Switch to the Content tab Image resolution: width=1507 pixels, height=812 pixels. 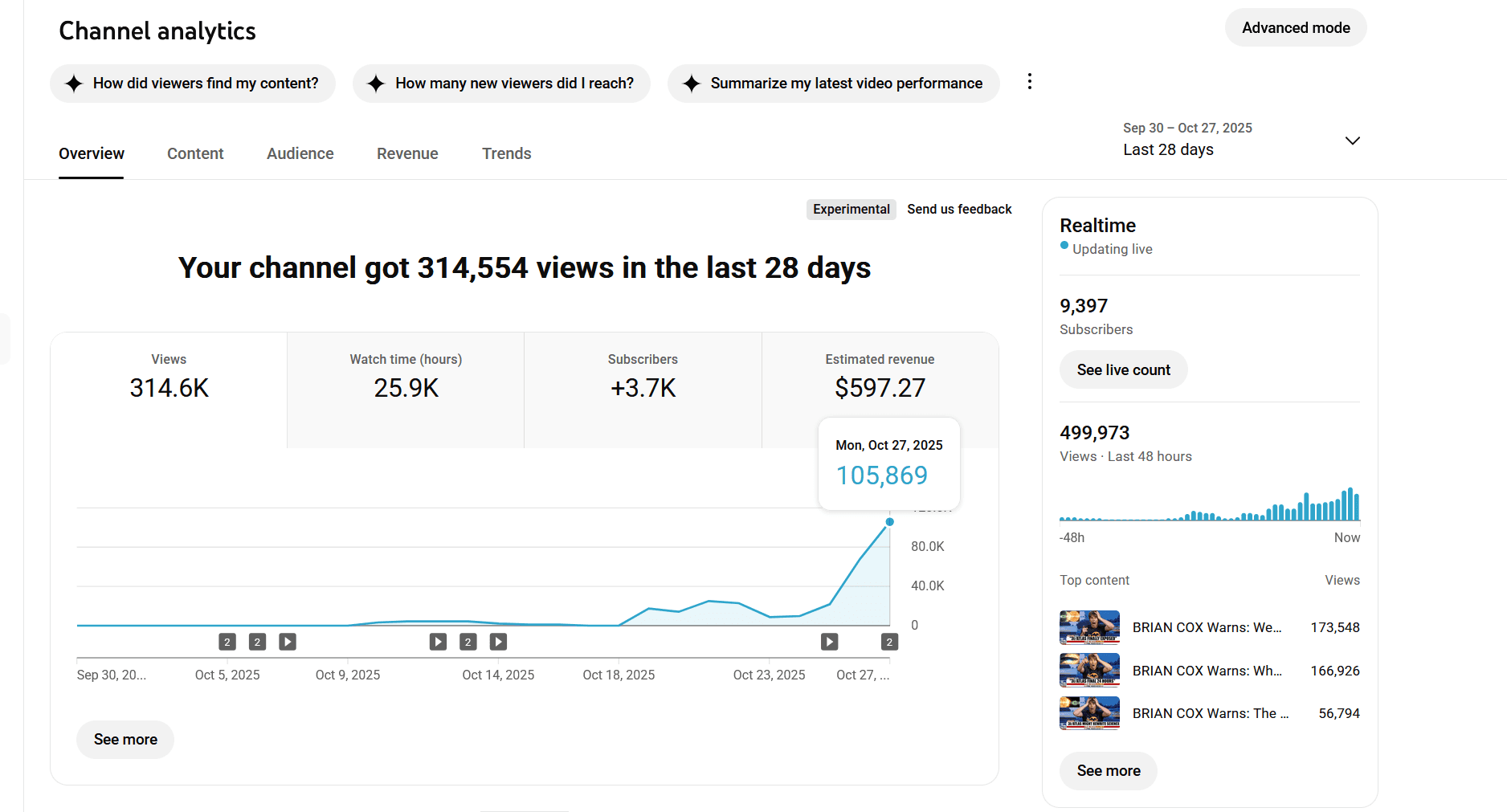pos(195,153)
